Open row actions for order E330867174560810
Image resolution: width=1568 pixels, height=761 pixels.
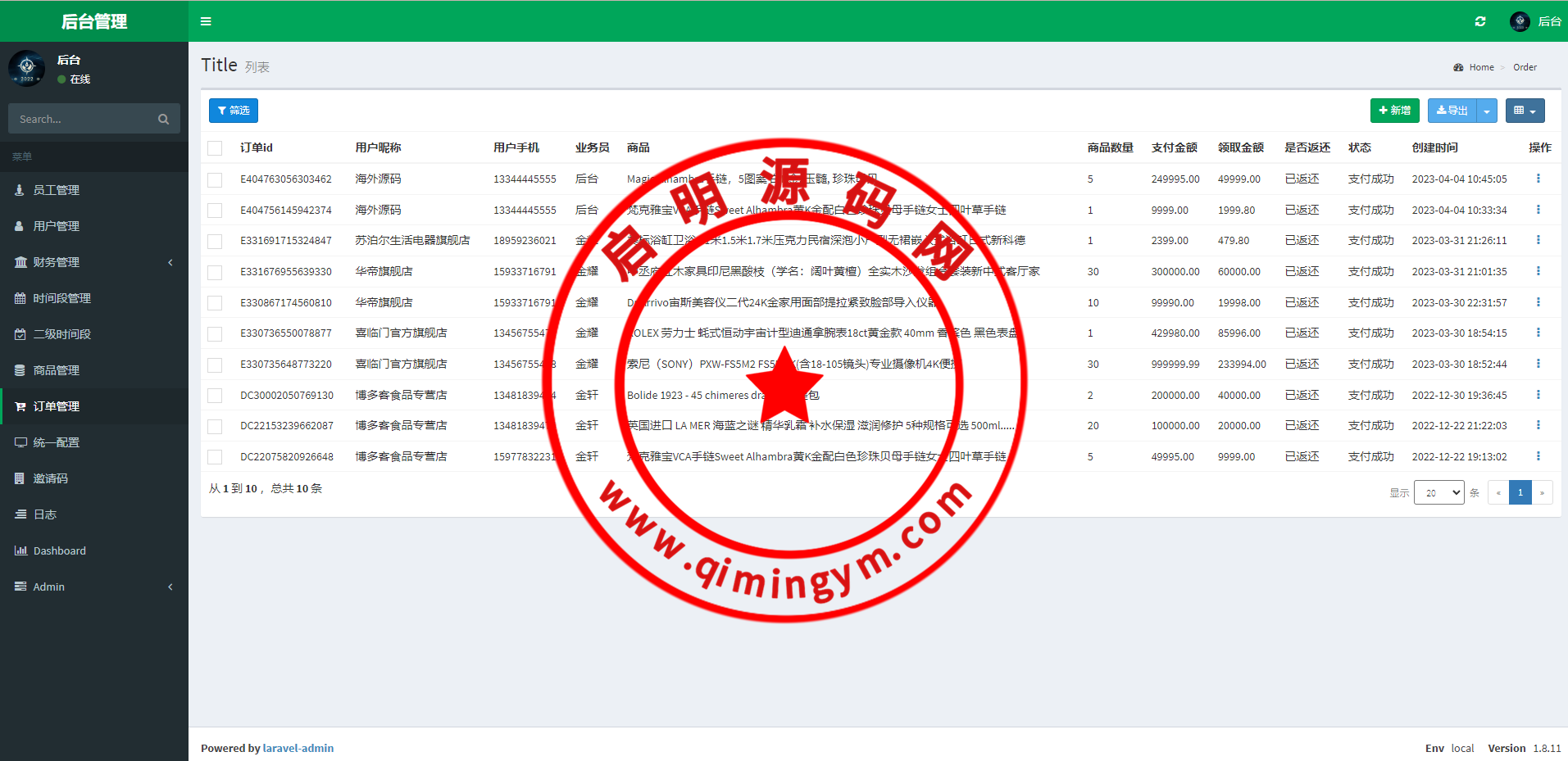[x=1538, y=302]
